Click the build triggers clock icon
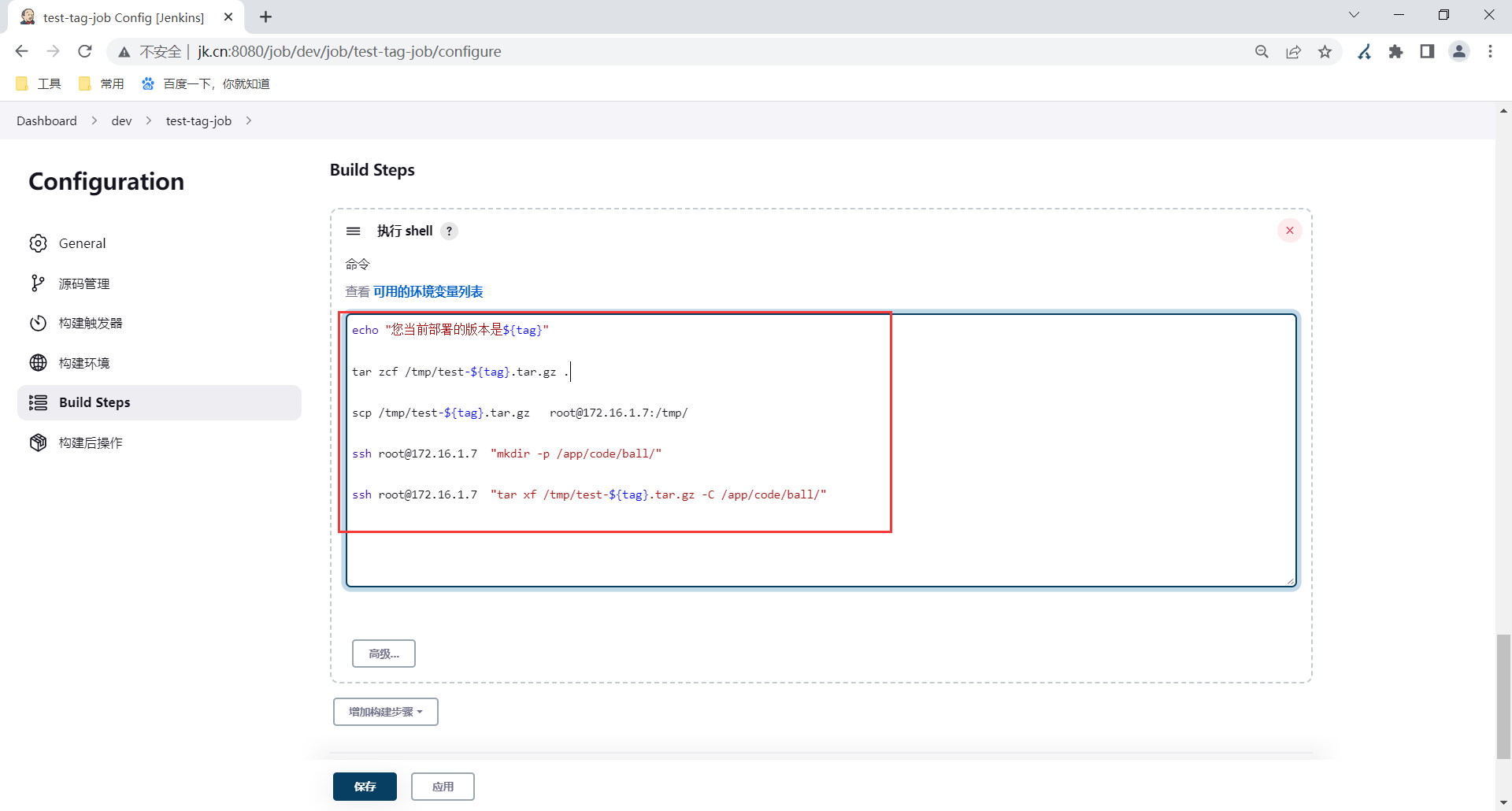This screenshot has height=811, width=1512. (x=38, y=323)
